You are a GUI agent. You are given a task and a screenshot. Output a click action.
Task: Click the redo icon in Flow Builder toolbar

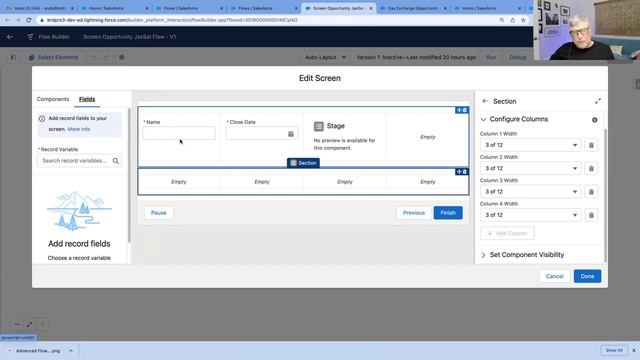coord(107,58)
